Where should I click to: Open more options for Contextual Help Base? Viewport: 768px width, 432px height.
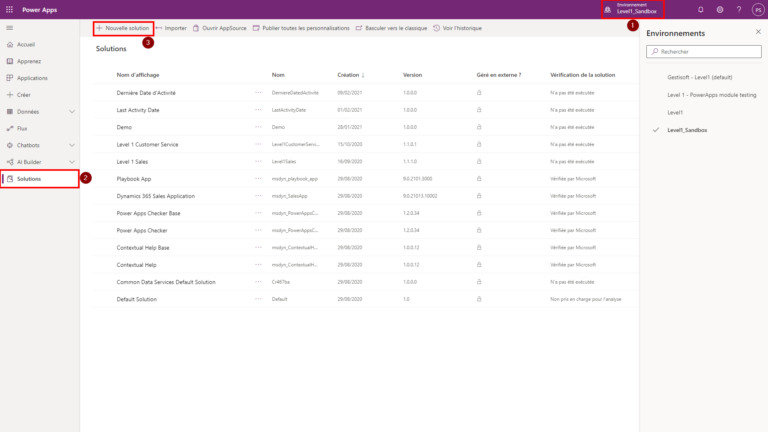258,247
